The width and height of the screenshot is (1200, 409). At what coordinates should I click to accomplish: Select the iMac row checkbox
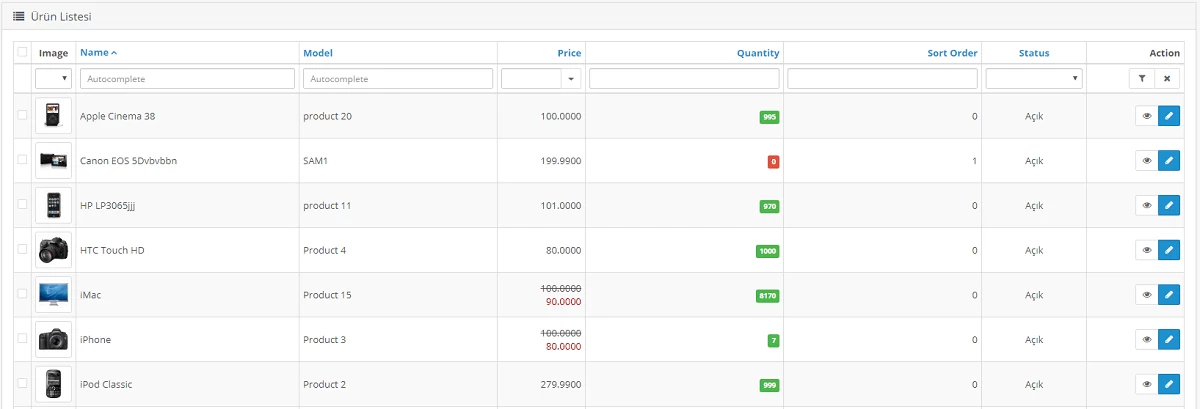[x=22, y=295]
